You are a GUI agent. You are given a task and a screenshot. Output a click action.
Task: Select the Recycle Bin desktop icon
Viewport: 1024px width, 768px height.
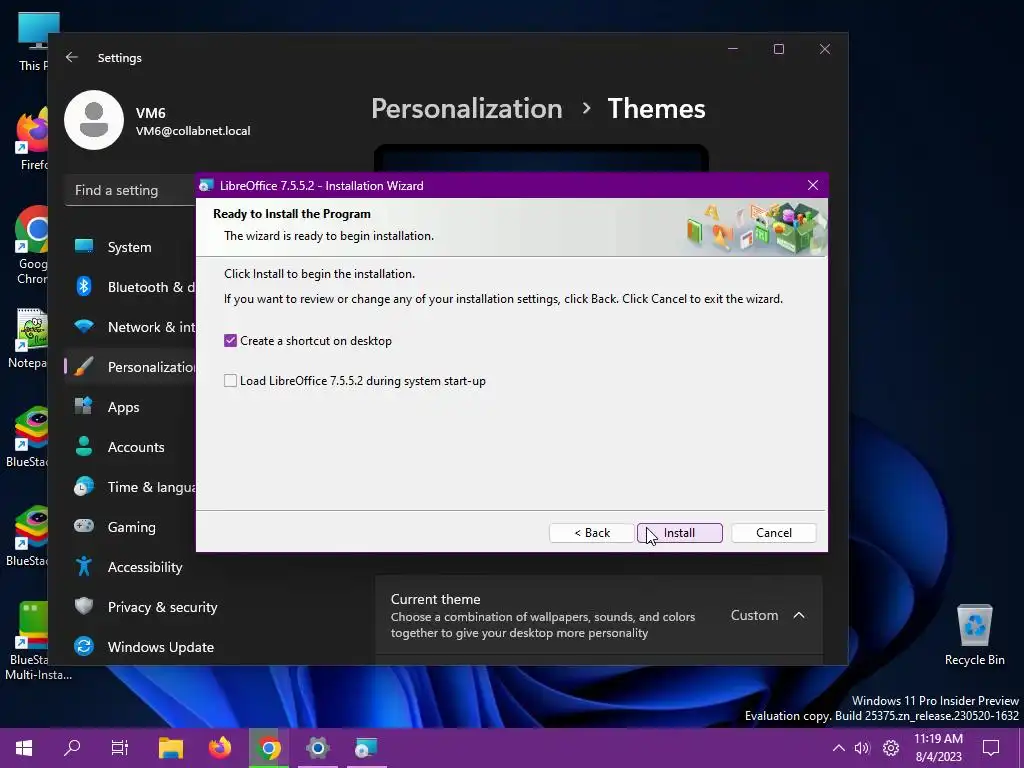point(974,634)
